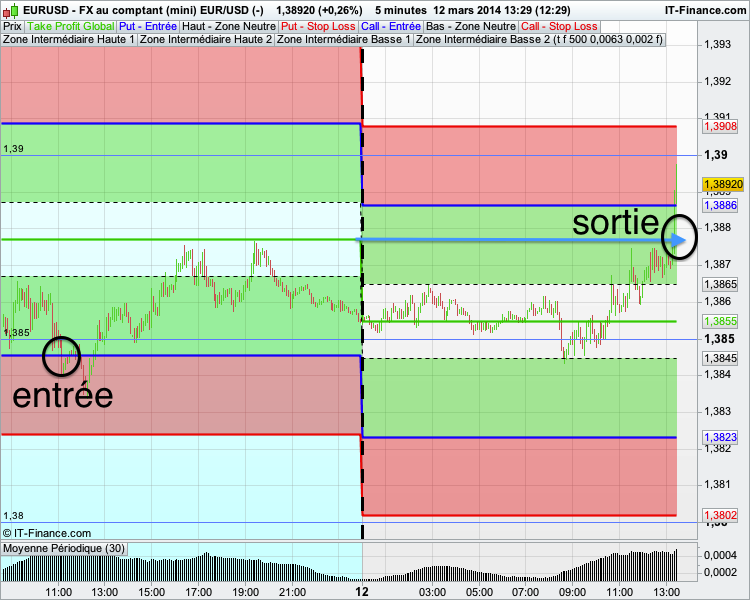Image resolution: width=750 pixels, height=600 pixels.
Task: Open Zone Intermédiaire Haute 1 label
Action: tap(69, 39)
